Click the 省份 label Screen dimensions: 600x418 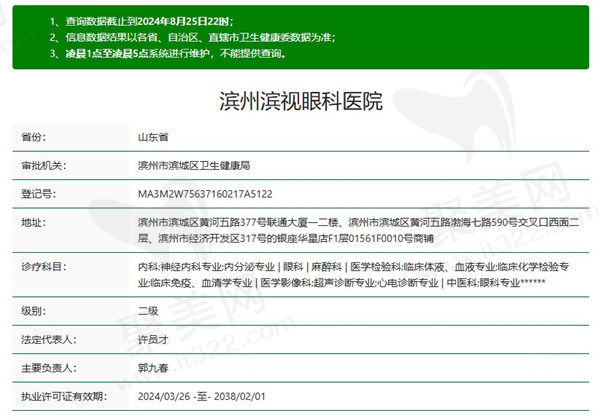34,137
